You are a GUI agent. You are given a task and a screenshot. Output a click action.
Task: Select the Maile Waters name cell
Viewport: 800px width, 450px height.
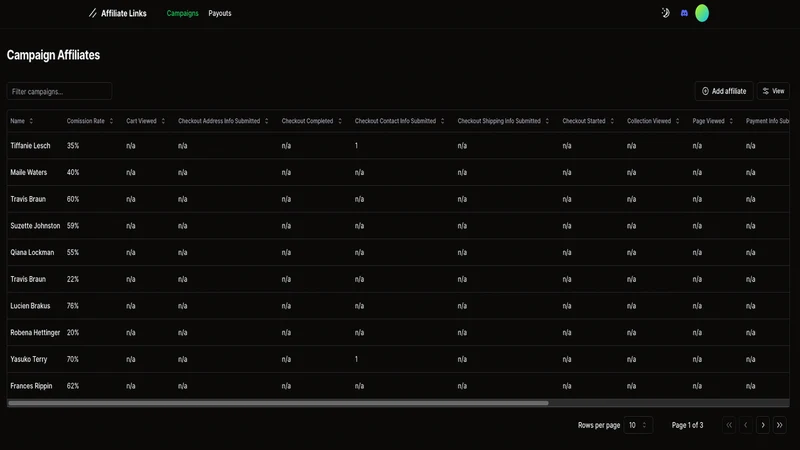[x=29, y=172]
